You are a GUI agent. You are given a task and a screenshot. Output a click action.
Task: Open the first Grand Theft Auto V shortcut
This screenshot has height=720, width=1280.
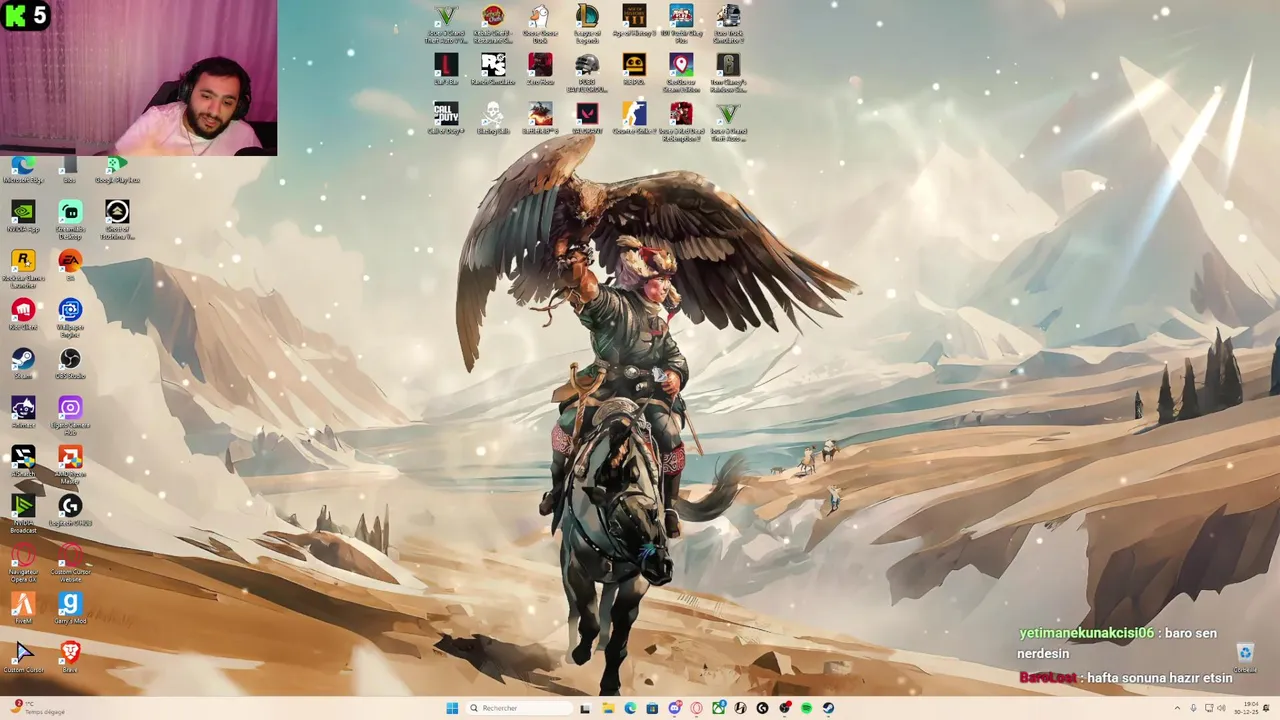[446, 24]
